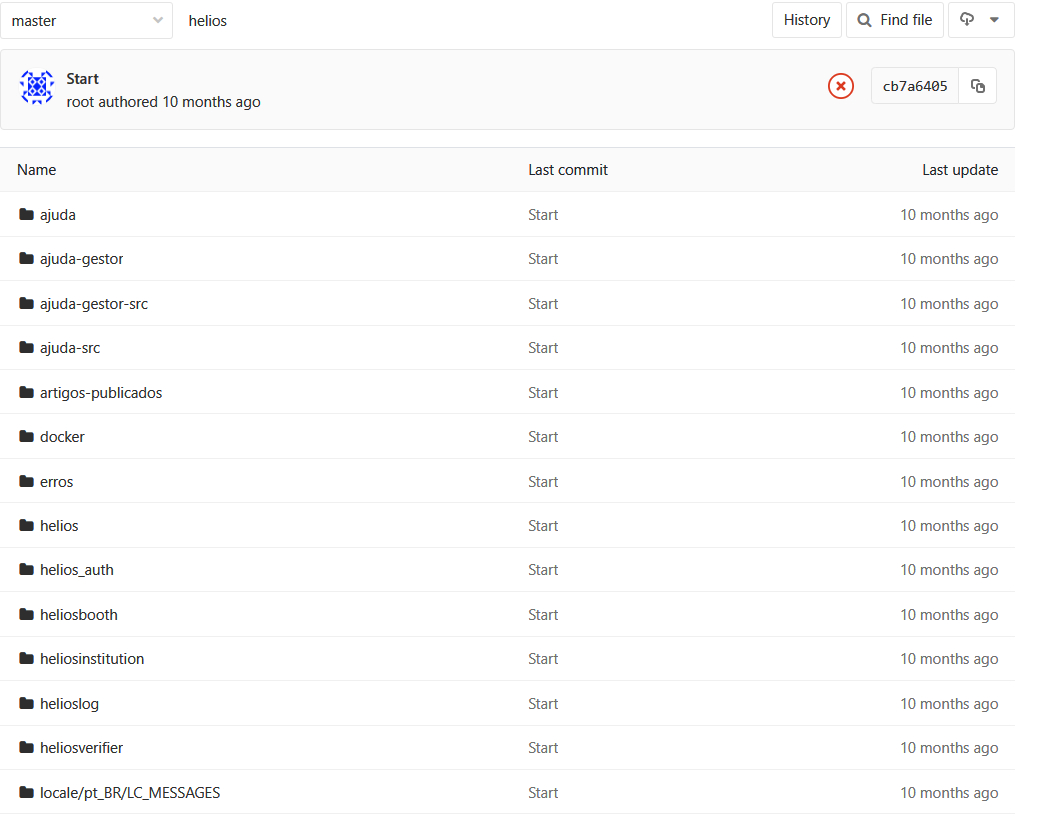Open the heliosinstitution folder icon

(x=26, y=658)
